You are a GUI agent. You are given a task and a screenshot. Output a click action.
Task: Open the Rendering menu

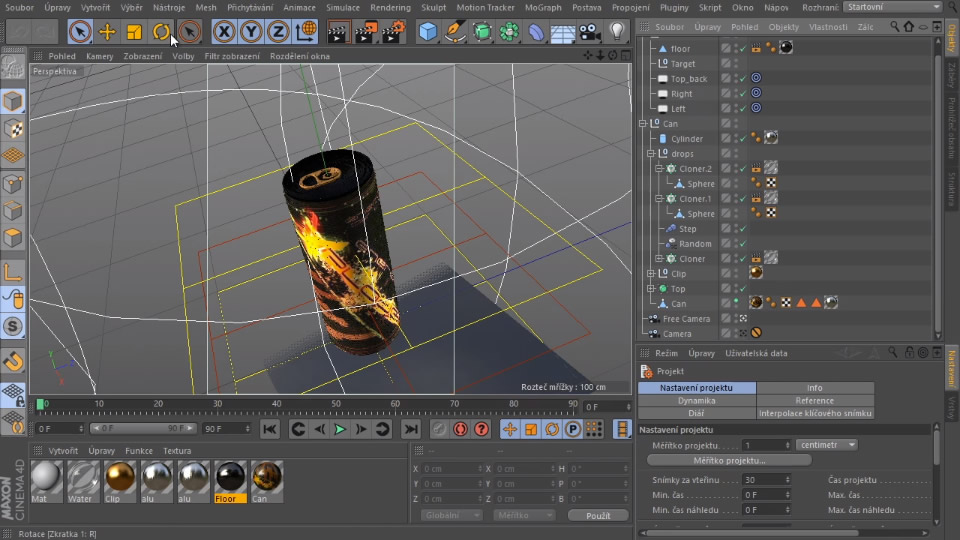tap(389, 7)
